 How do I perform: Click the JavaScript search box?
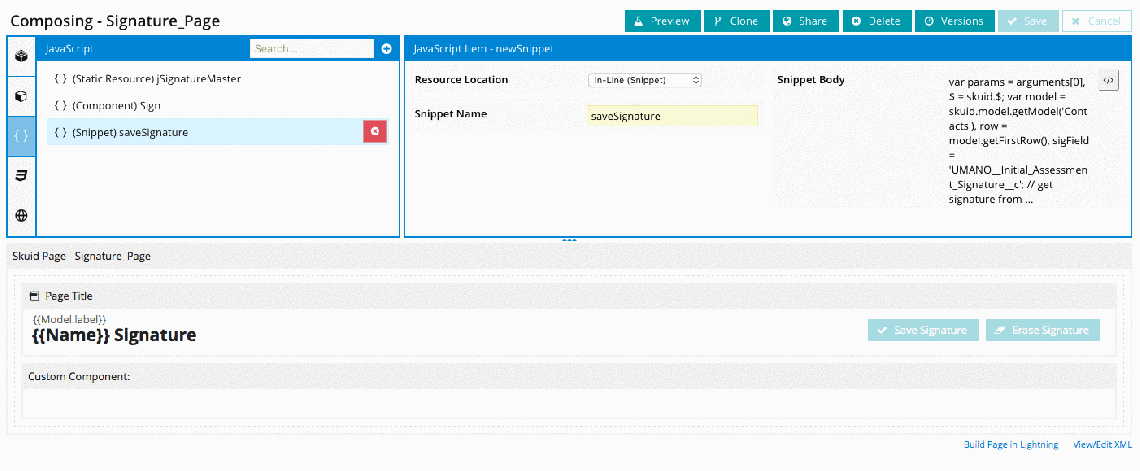(312, 48)
